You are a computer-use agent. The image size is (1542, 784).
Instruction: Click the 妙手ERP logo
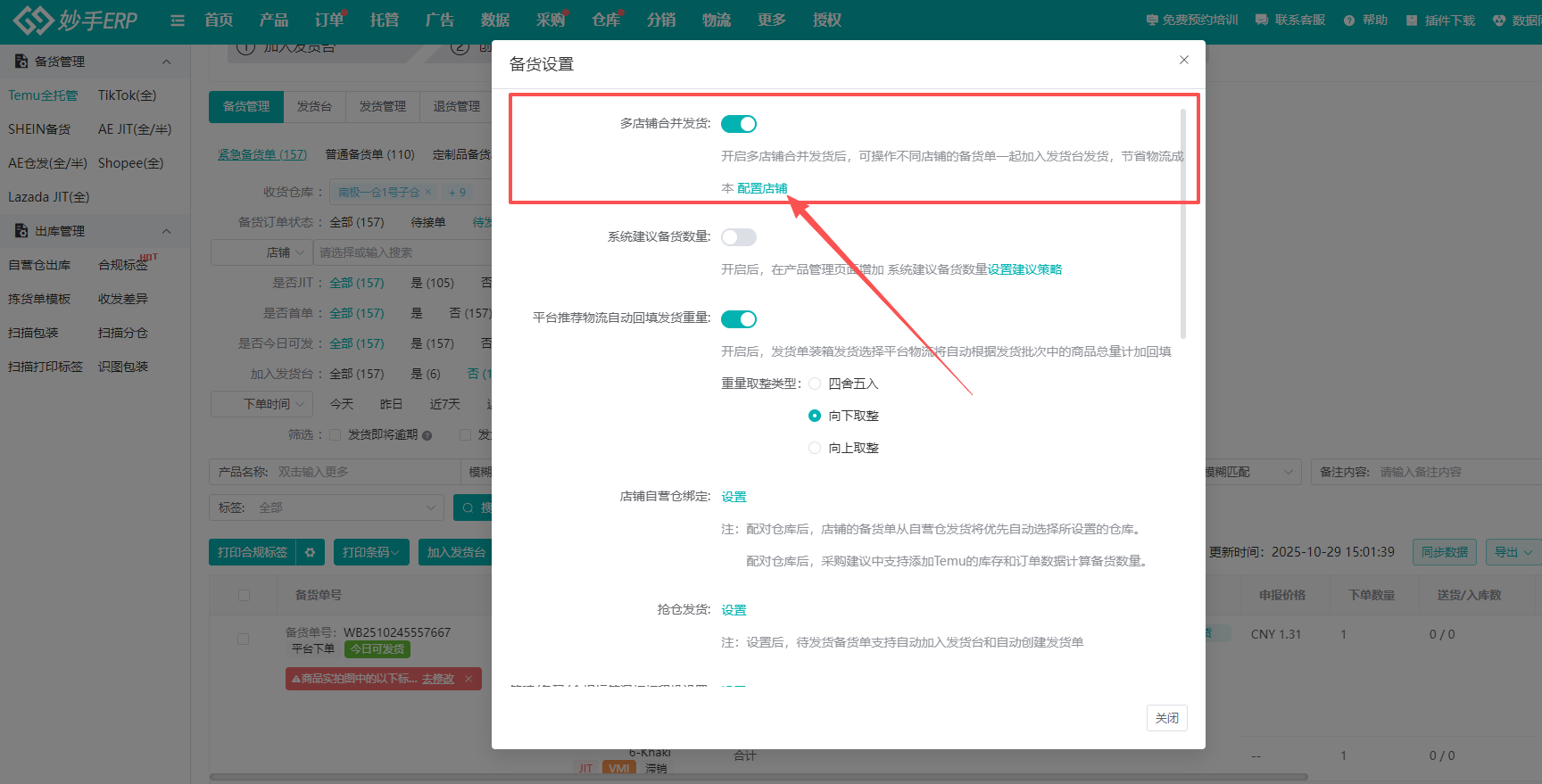click(76, 20)
